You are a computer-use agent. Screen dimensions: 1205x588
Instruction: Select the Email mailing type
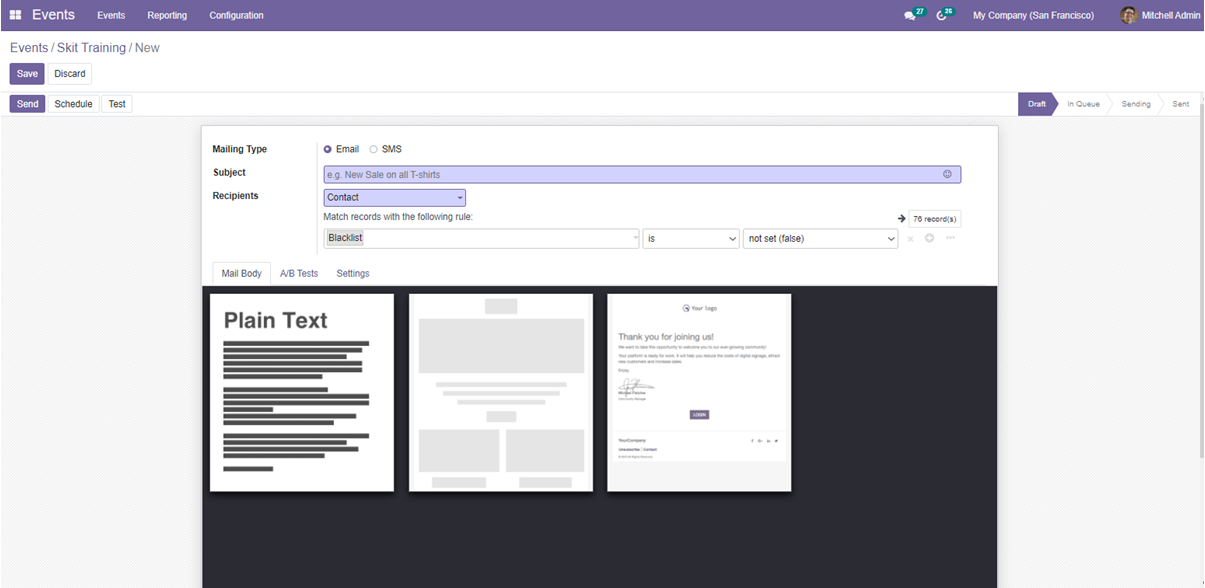point(328,150)
